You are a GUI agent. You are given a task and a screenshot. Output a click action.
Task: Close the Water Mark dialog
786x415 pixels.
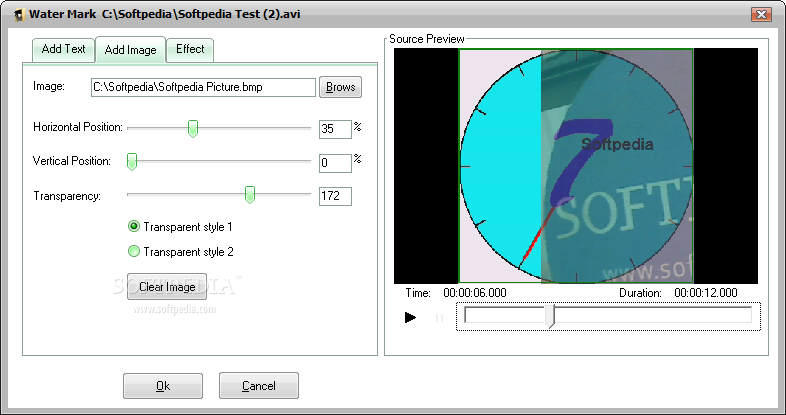pyautogui.click(x=761, y=15)
